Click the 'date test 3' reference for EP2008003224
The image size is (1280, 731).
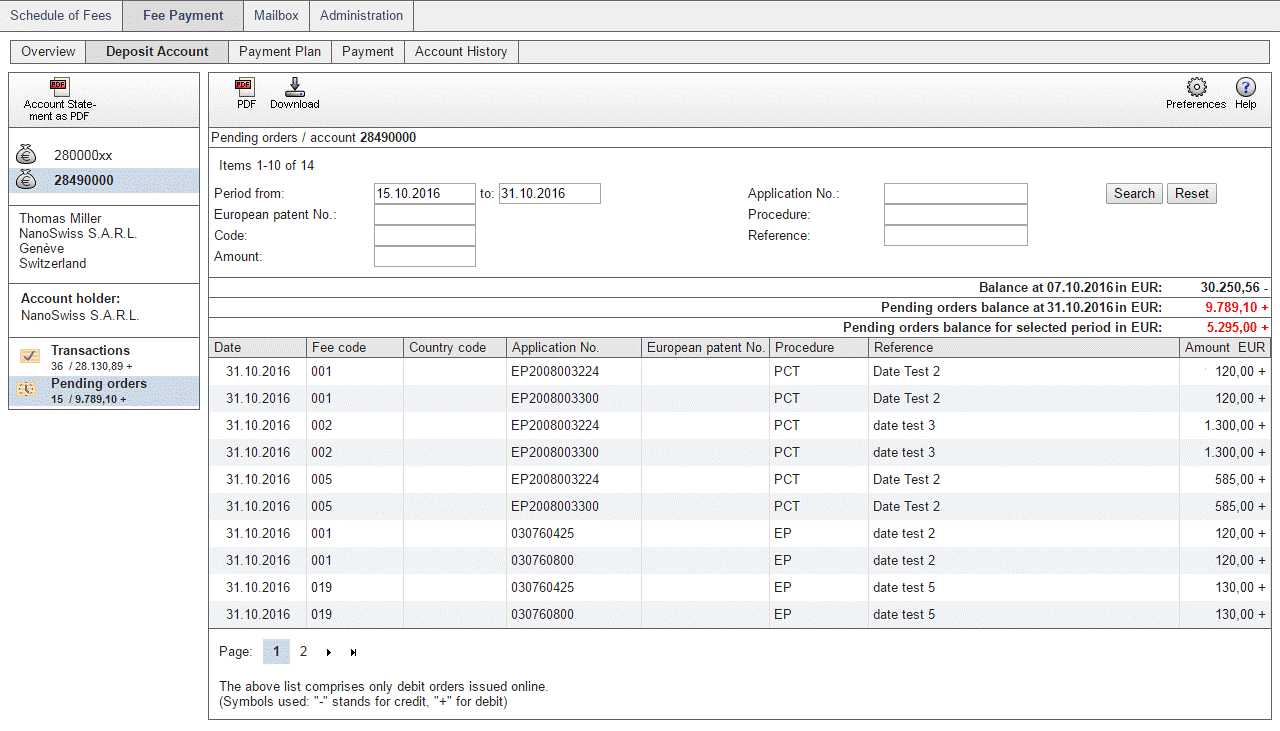(x=904, y=426)
